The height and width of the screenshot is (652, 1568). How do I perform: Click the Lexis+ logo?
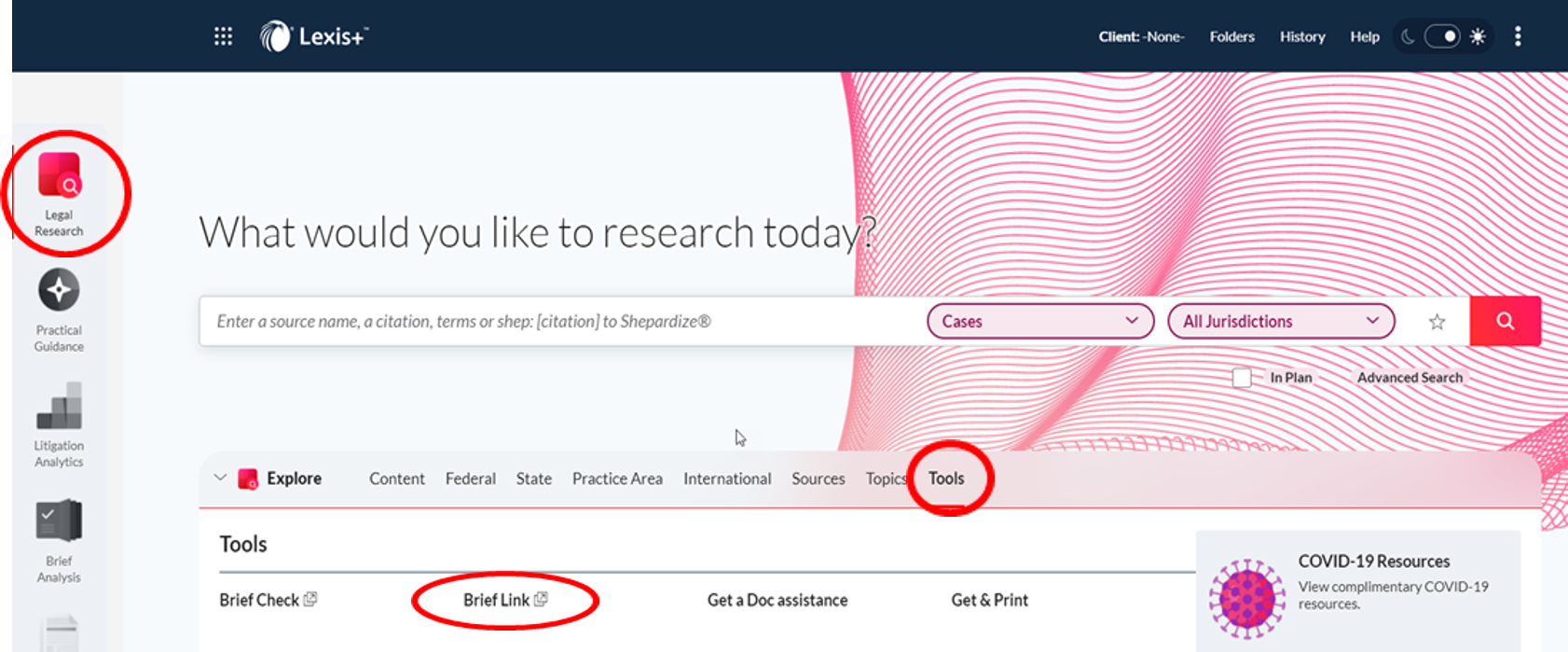click(314, 36)
